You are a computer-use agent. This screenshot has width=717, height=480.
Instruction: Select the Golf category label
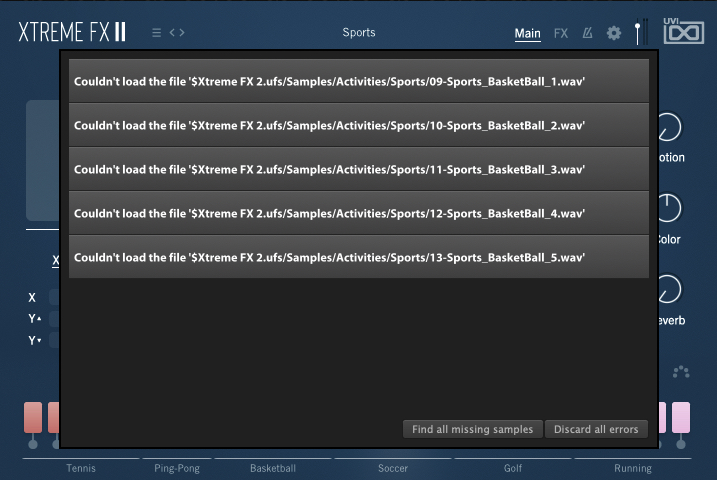coord(513,468)
